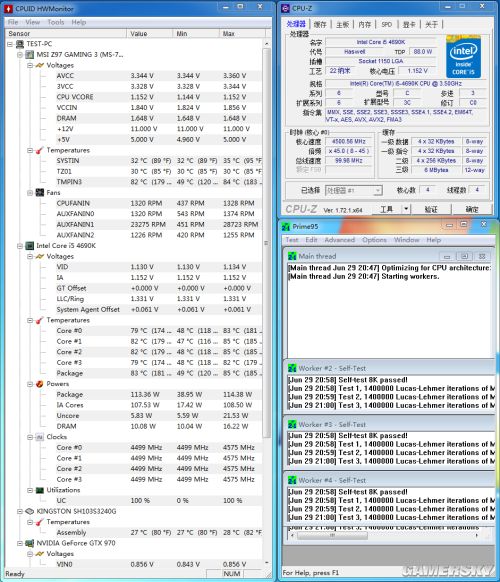
Task: Collapse the Clocks section of the CPU
Action: coord(30,437)
